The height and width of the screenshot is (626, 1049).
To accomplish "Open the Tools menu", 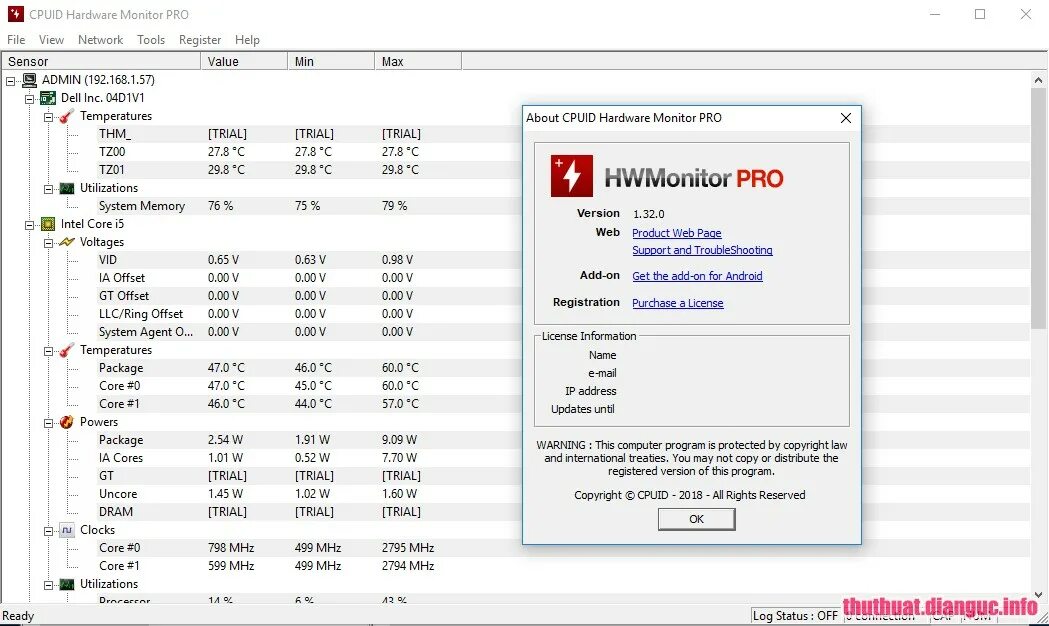I will 151,40.
